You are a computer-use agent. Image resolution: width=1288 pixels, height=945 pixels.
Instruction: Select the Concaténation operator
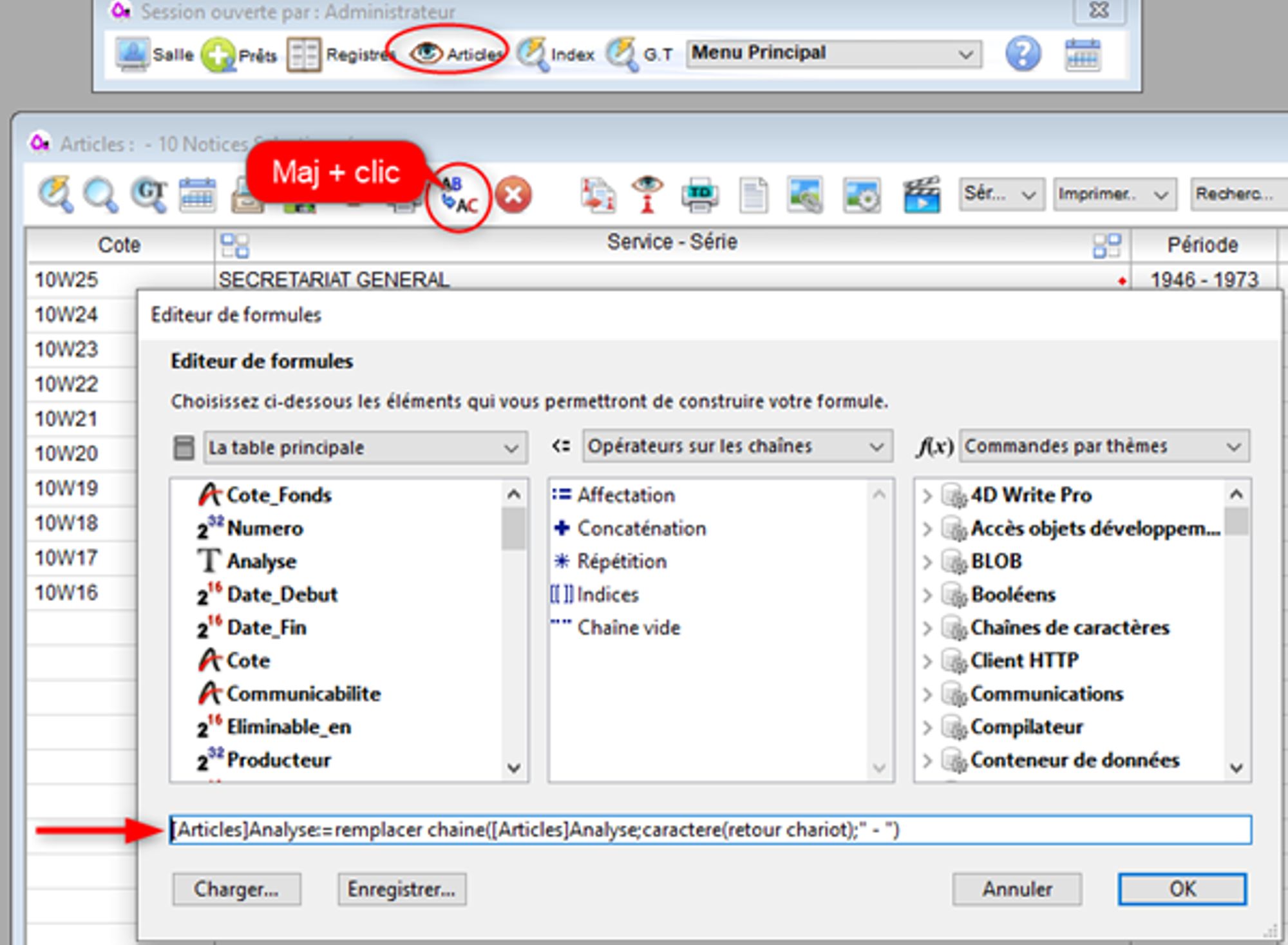coord(641,528)
